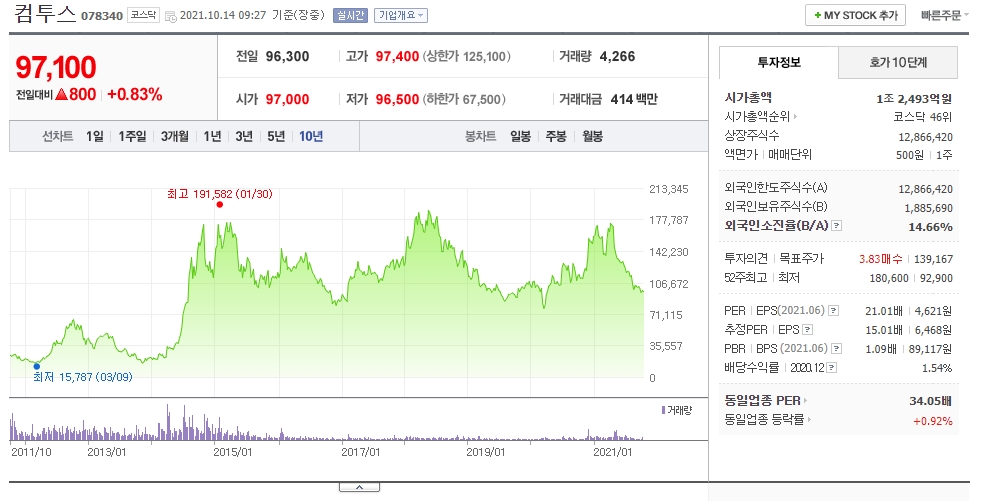Screen dimensions: 986x501
Task: Click the 컴투스 stock name
Action: click(x=44, y=14)
